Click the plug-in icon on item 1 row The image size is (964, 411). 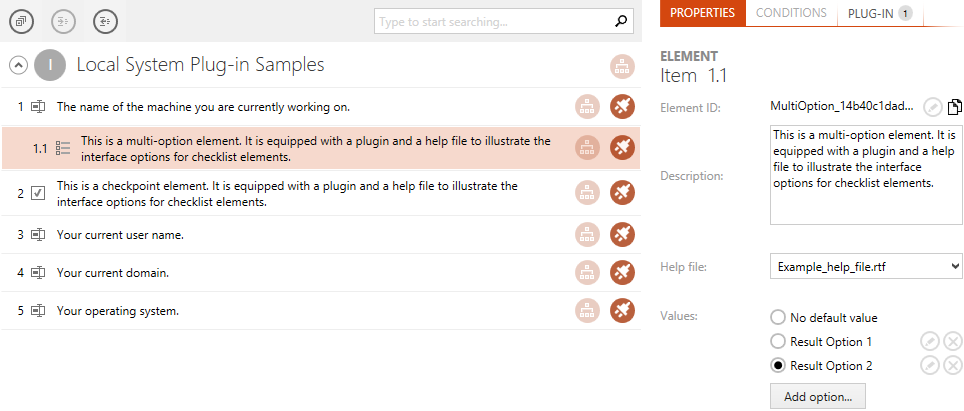coord(622,107)
